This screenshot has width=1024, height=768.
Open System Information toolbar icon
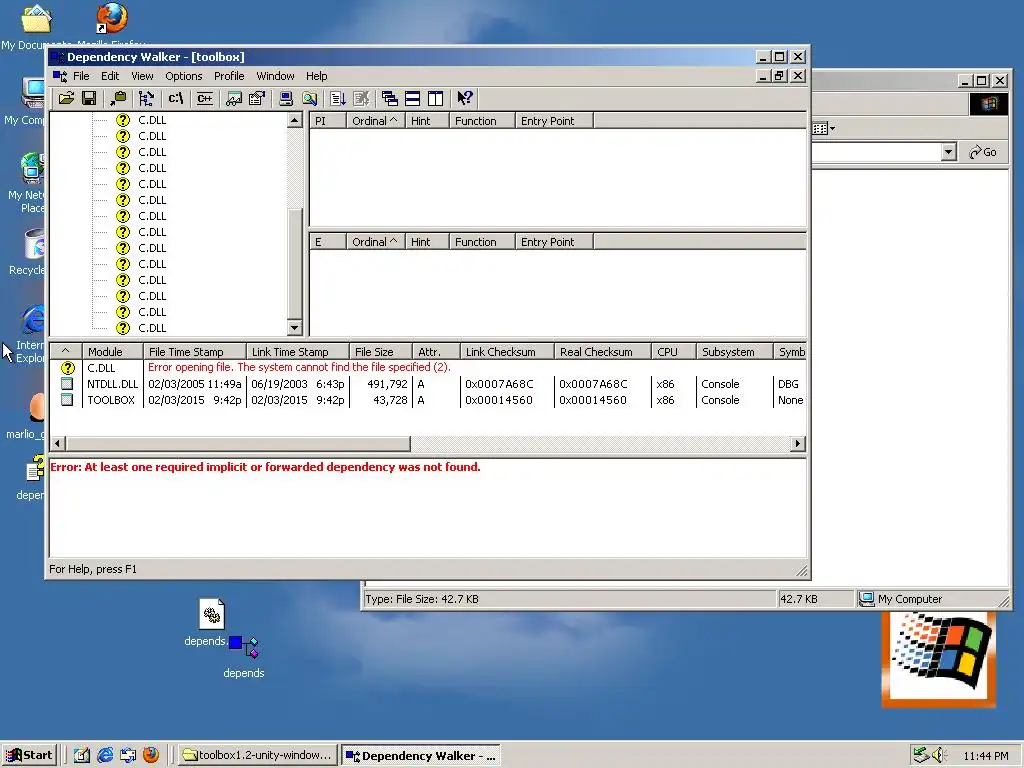click(x=286, y=99)
